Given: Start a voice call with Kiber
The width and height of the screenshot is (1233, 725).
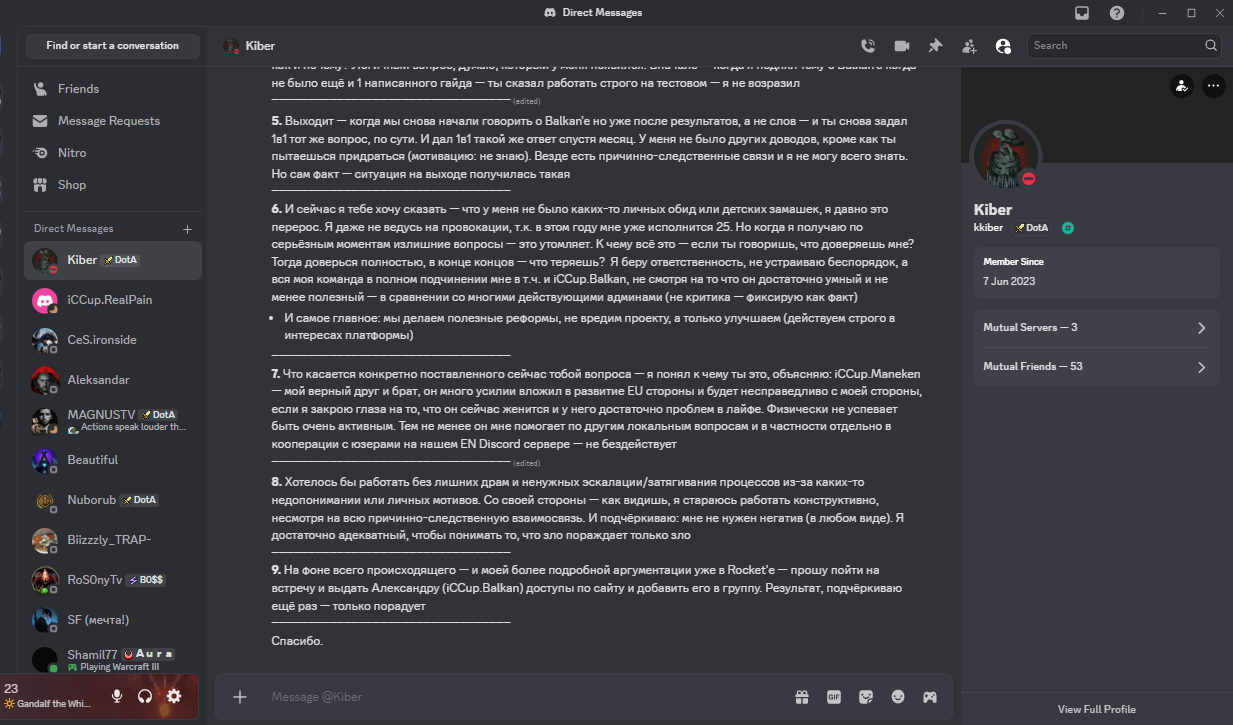Looking at the screenshot, I should (x=867, y=46).
